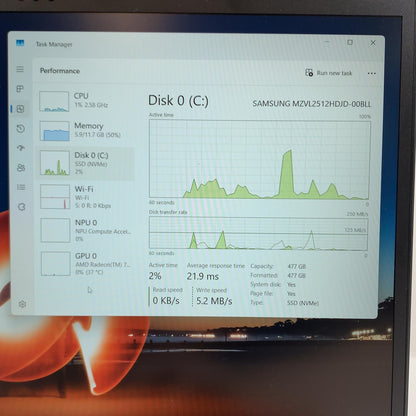Select the Memory performance item
The width and height of the screenshot is (416, 416).
(x=85, y=130)
